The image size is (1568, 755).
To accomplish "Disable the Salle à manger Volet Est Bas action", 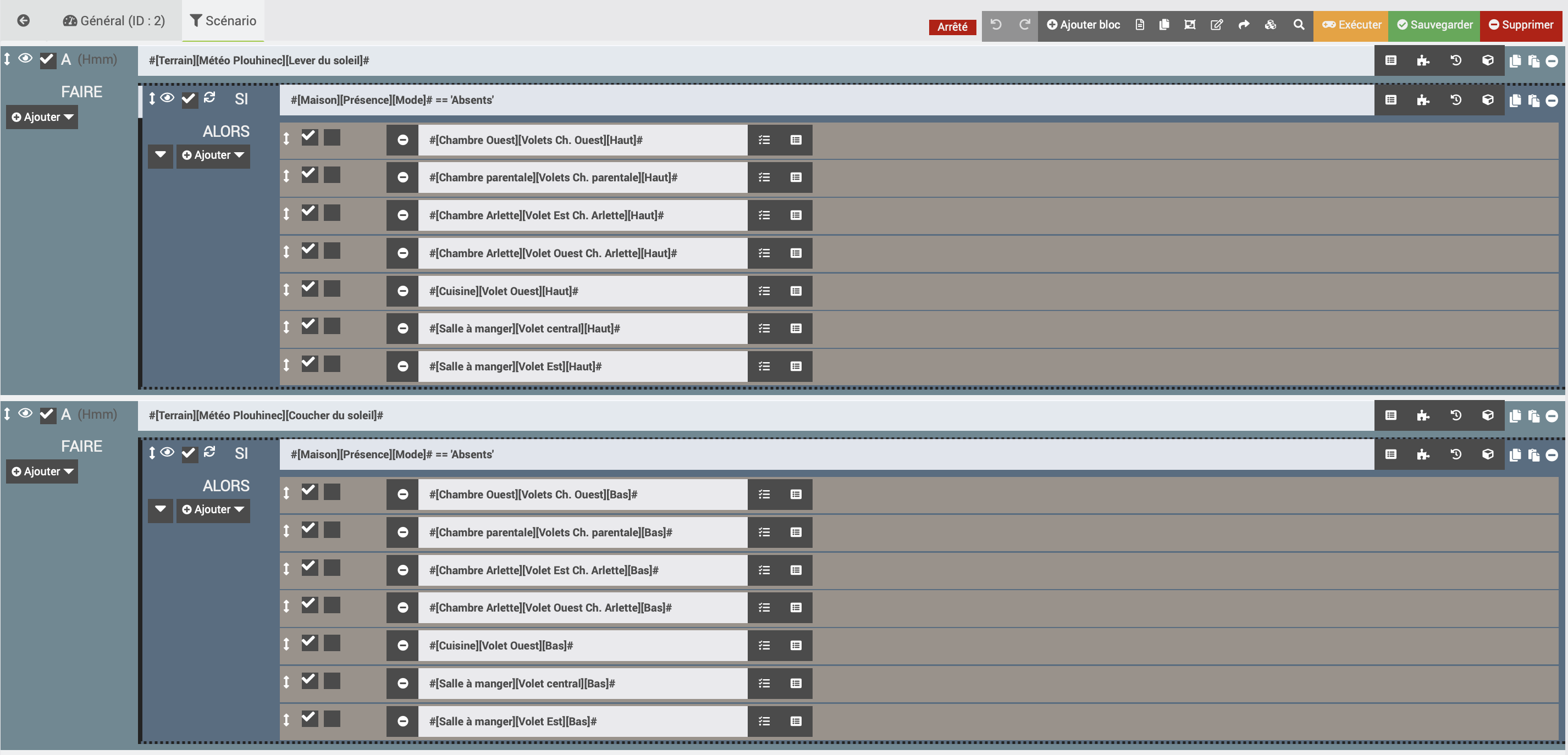I will (x=309, y=719).
